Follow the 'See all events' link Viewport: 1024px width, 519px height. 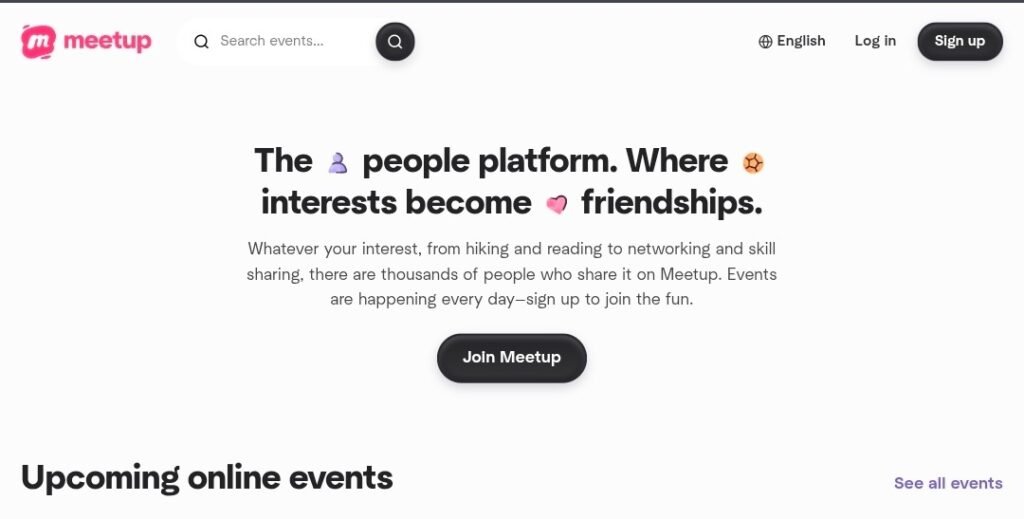click(x=948, y=483)
